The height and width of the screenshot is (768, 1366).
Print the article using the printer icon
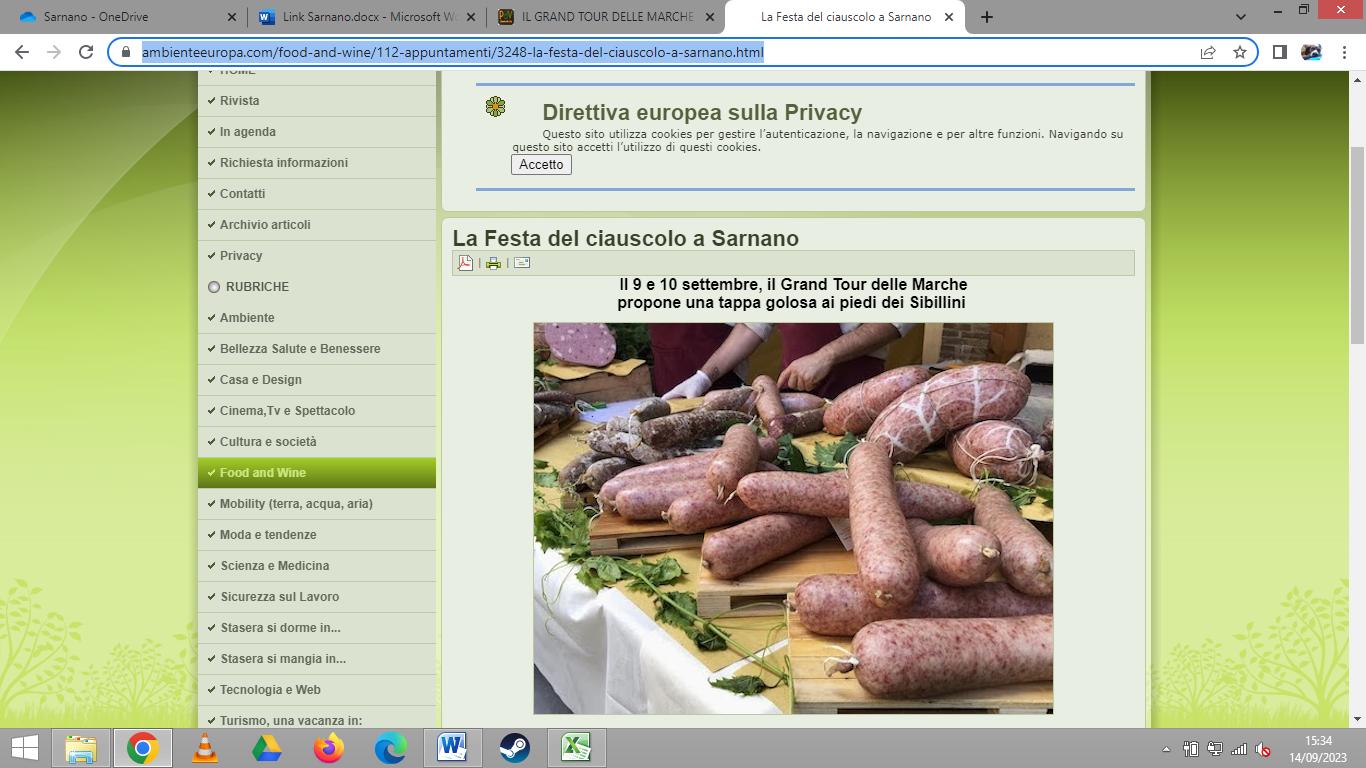pos(493,263)
